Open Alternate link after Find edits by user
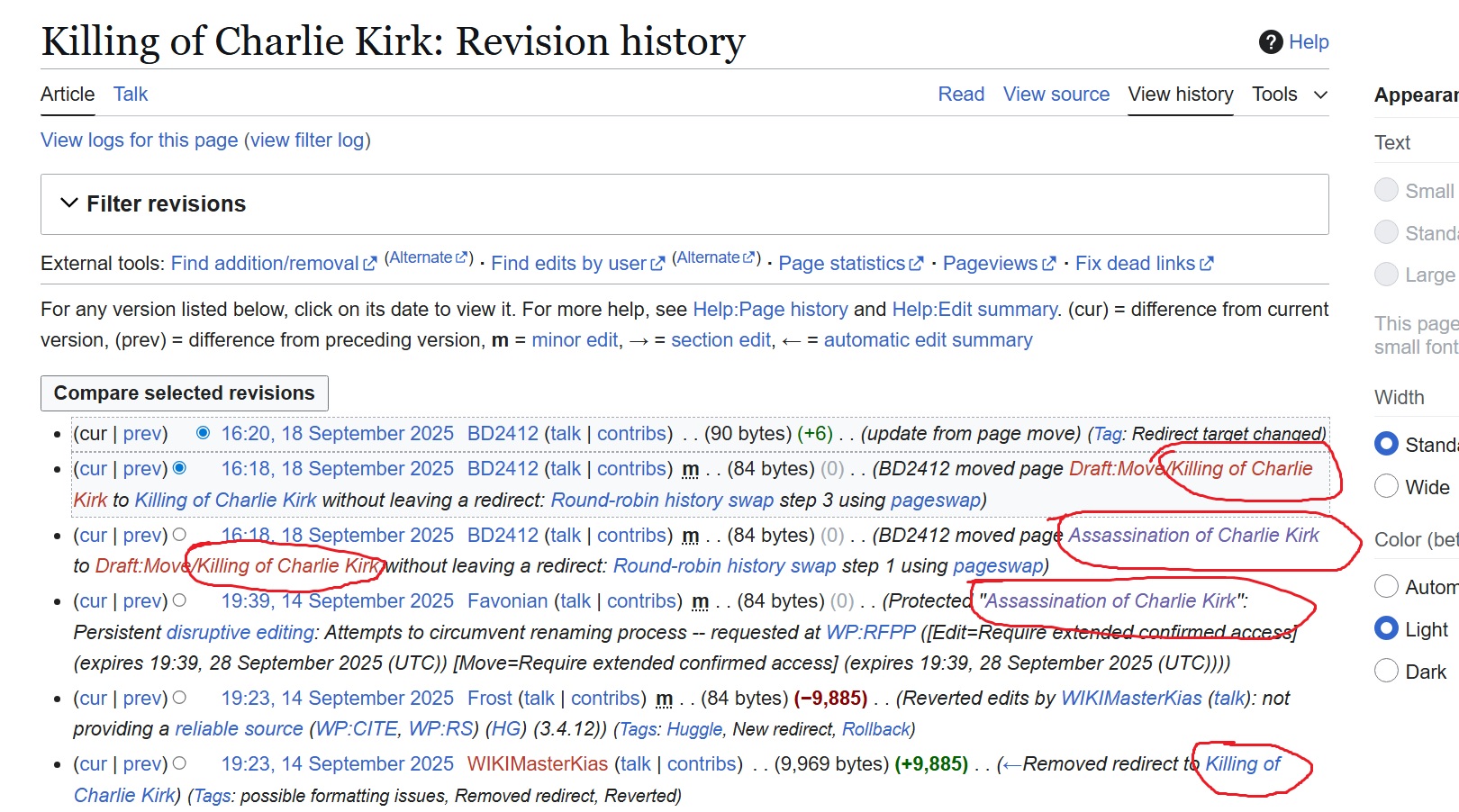1459x812 pixels. click(708, 257)
